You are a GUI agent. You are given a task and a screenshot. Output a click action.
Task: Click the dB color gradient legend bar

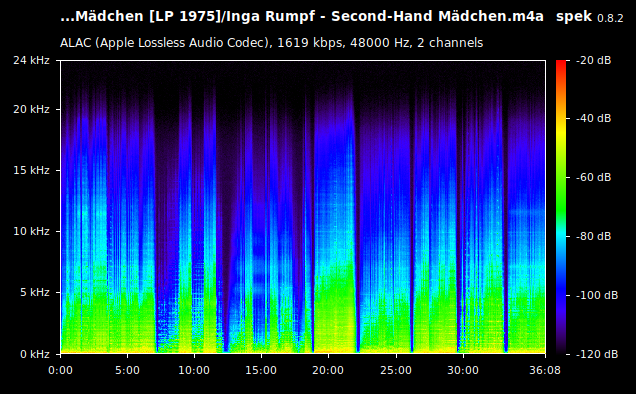click(561, 207)
